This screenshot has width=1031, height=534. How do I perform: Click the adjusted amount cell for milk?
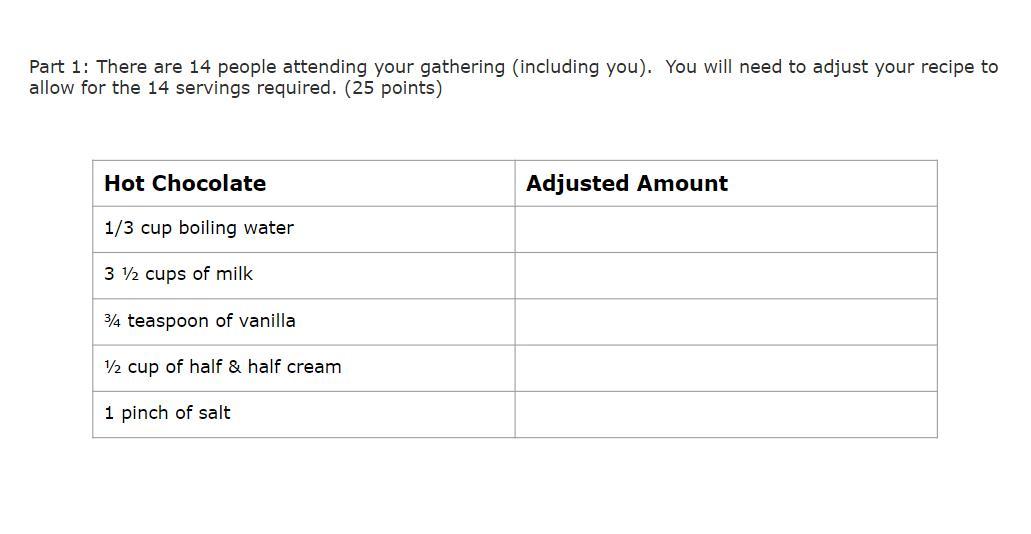726,276
